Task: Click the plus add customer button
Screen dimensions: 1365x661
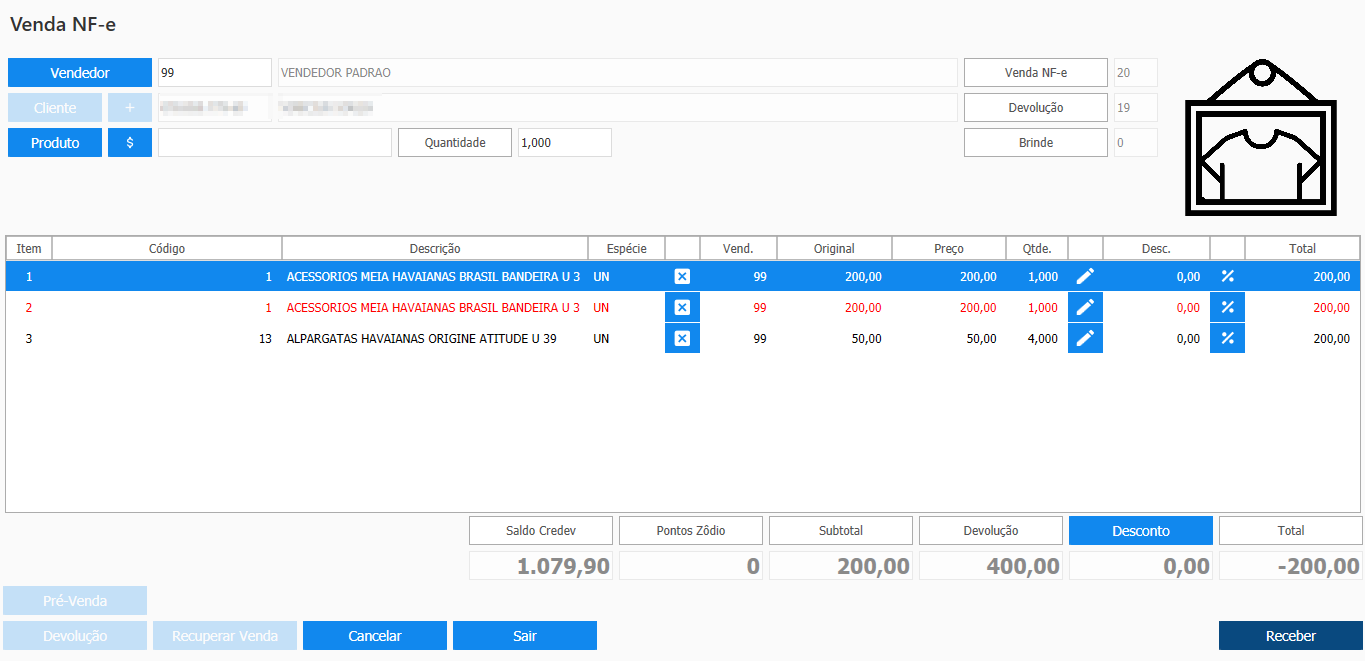Action: (x=130, y=108)
